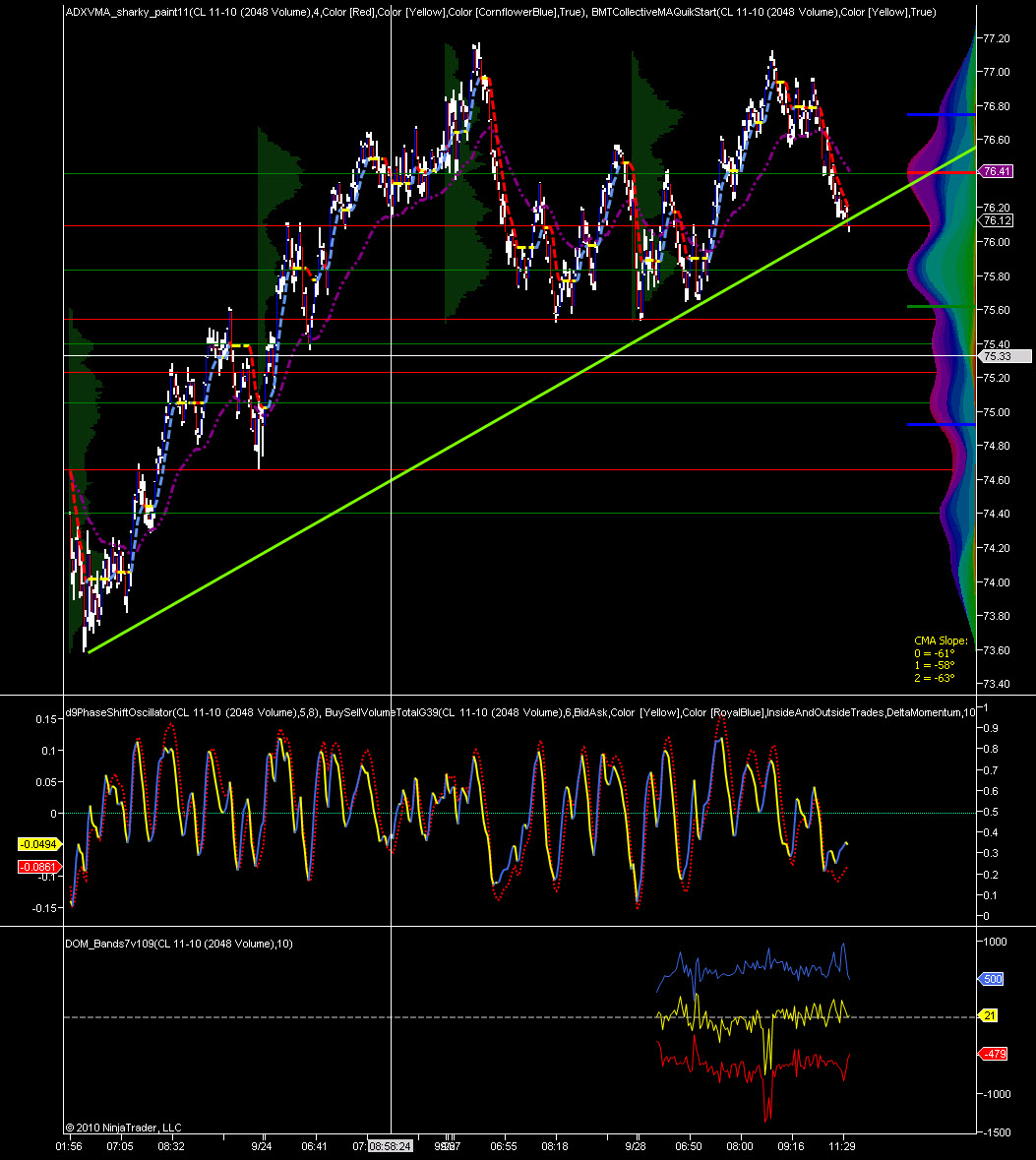Click the 0.15 oscillator left axis label
The width and height of the screenshot is (1036, 1160).
tap(46, 719)
